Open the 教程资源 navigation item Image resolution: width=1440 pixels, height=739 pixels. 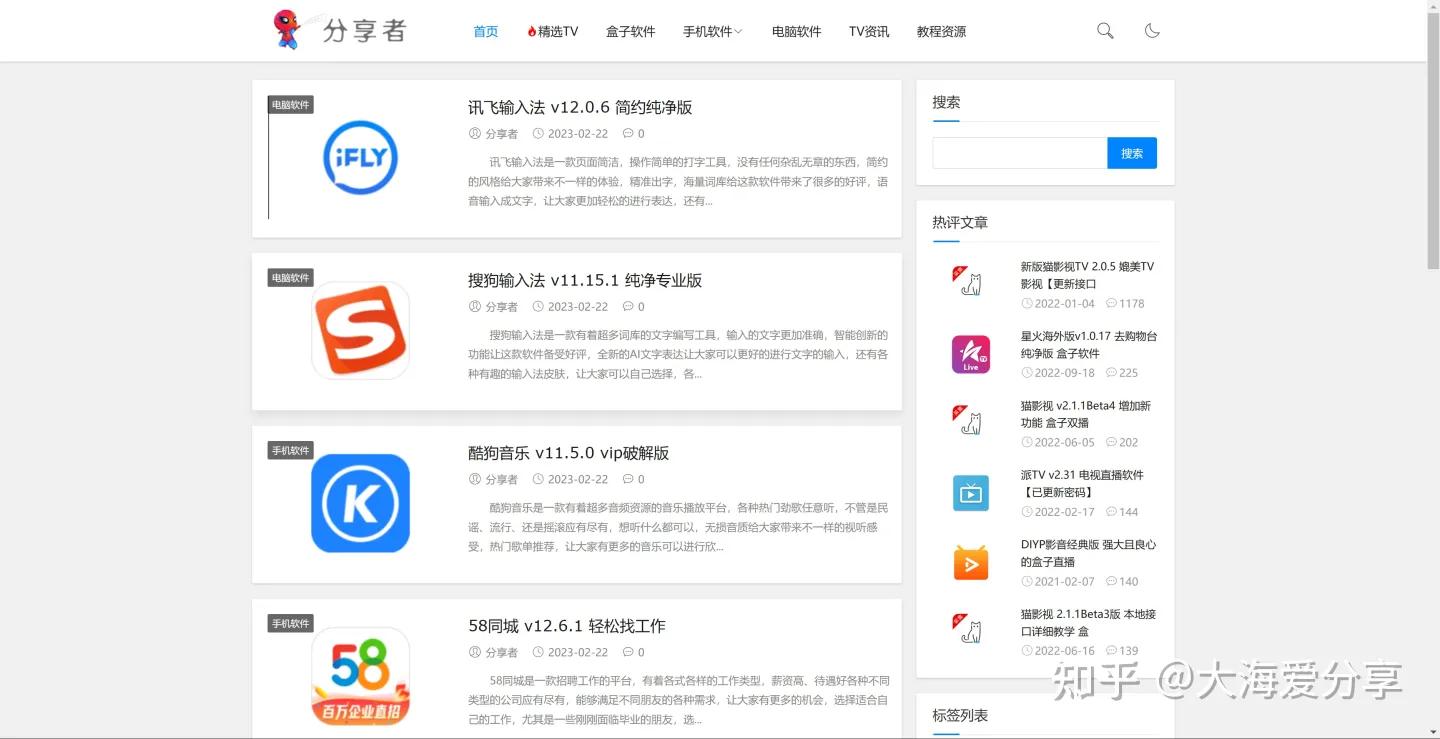click(940, 31)
